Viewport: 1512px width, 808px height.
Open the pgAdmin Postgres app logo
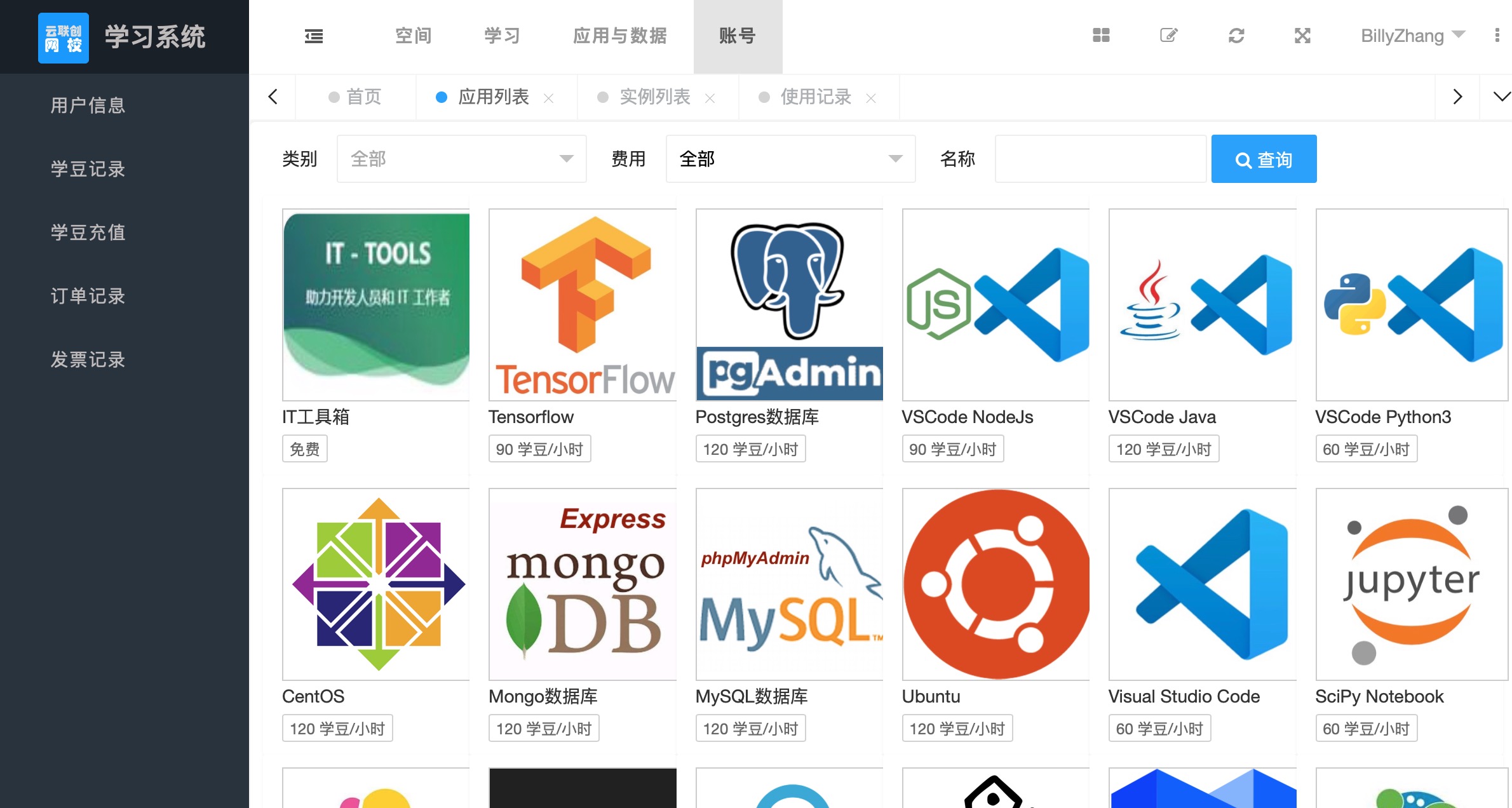[790, 305]
